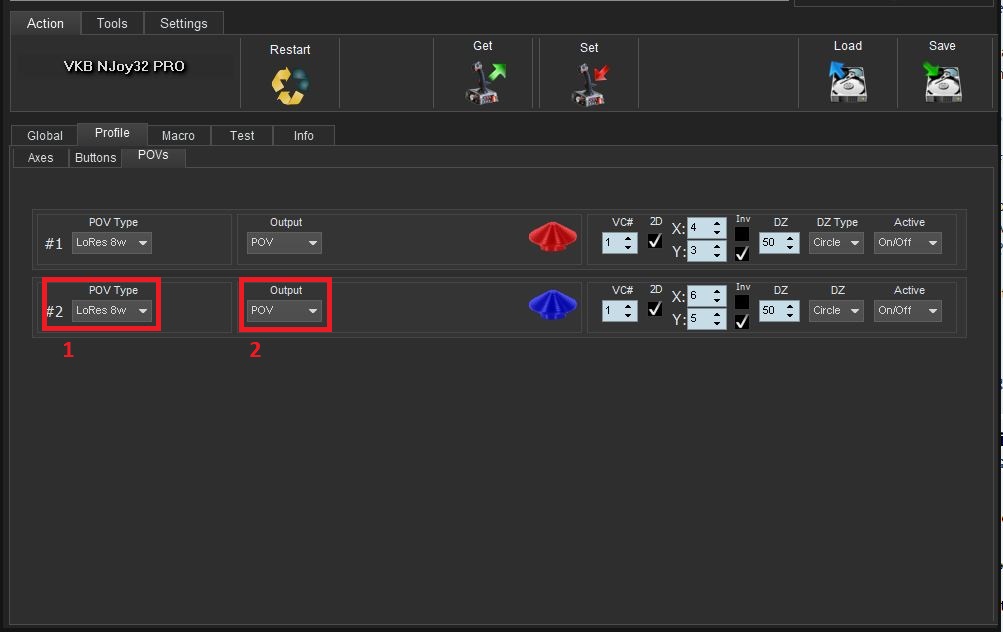Open the Buttons sub-tab
The height and width of the screenshot is (632, 1003).
pyautogui.click(x=95, y=157)
